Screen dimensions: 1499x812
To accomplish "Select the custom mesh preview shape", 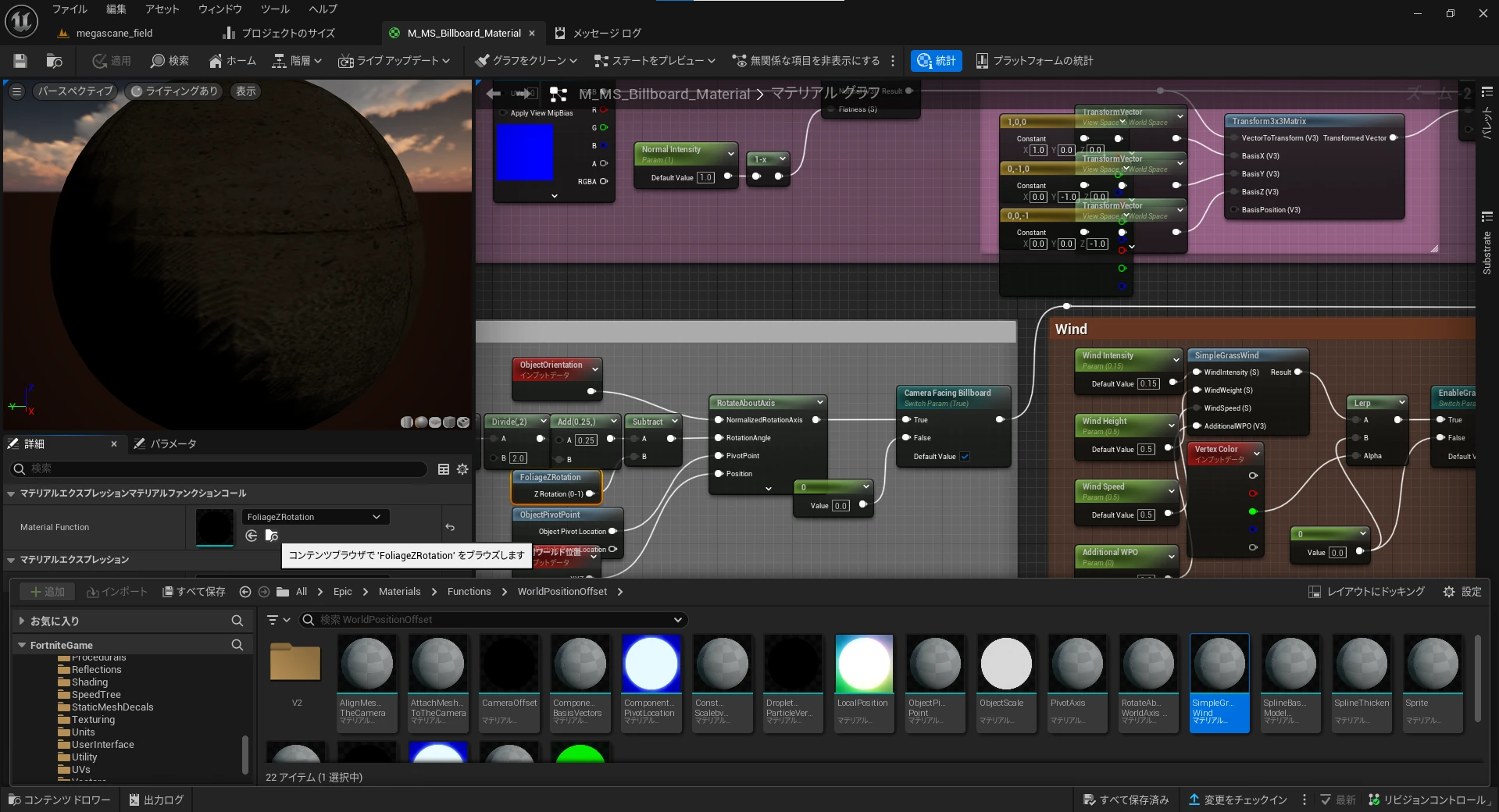I will [463, 422].
